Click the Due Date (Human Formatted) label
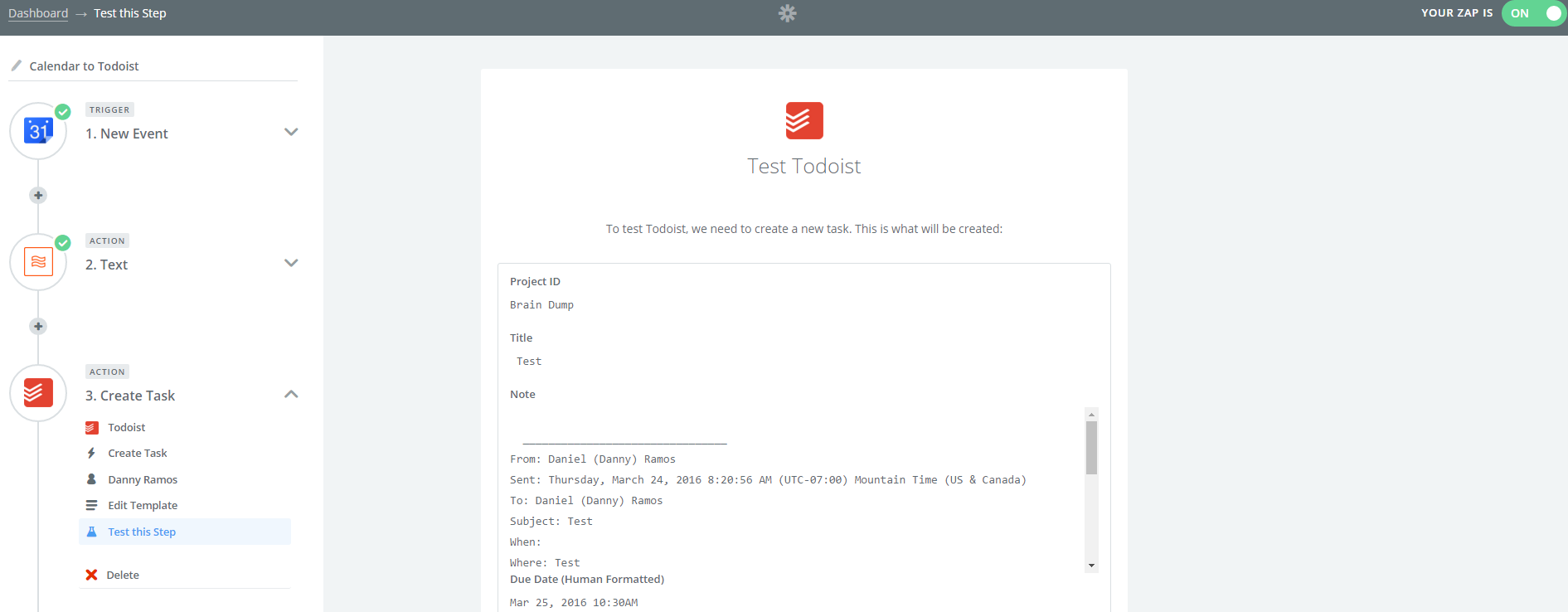 click(587, 580)
